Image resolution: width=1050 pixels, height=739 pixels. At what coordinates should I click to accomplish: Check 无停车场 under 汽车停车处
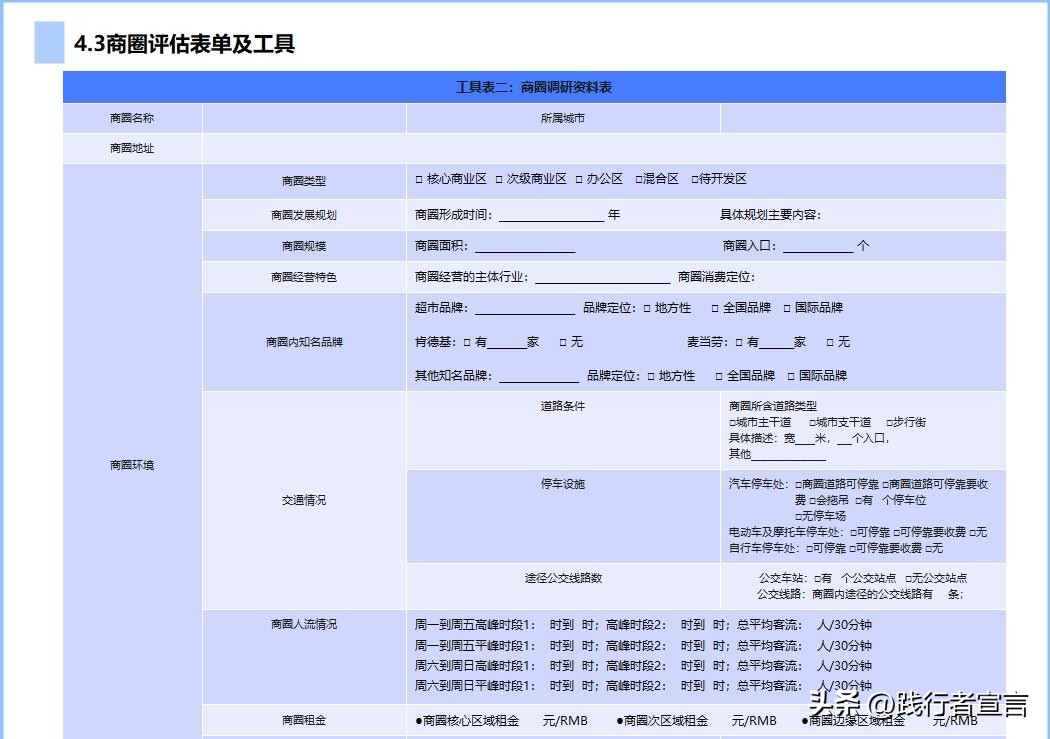(x=799, y=515)
